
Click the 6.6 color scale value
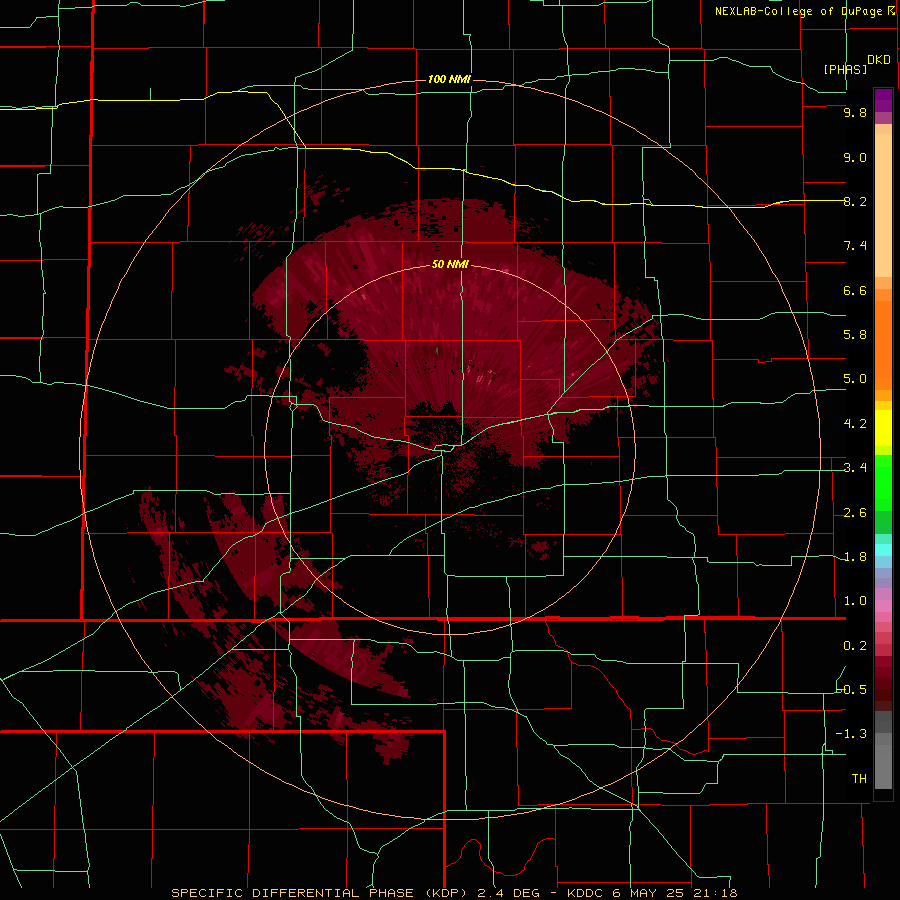click(x=855, y=290)
